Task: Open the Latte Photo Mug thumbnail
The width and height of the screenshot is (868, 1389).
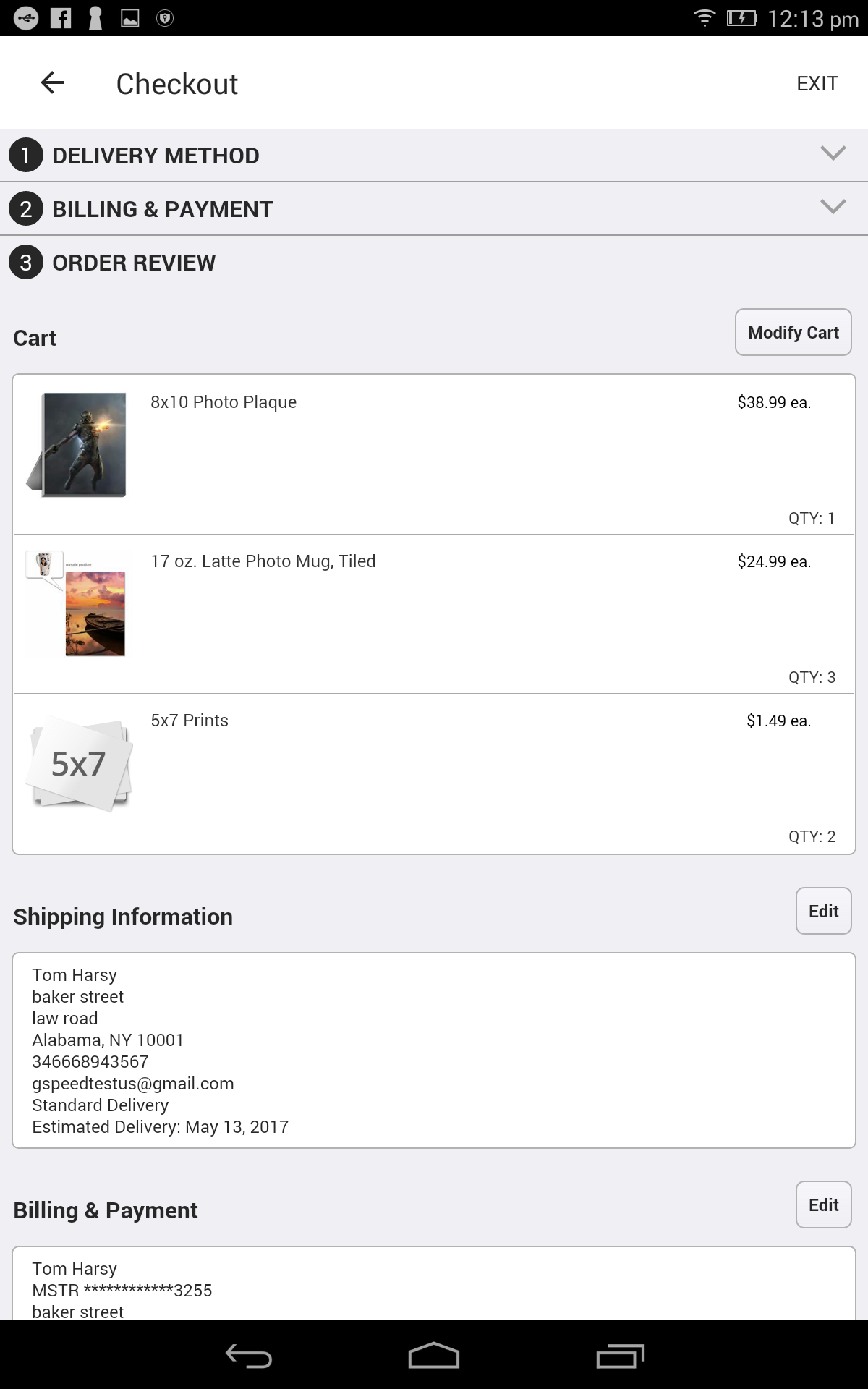Action: (78, 604)
